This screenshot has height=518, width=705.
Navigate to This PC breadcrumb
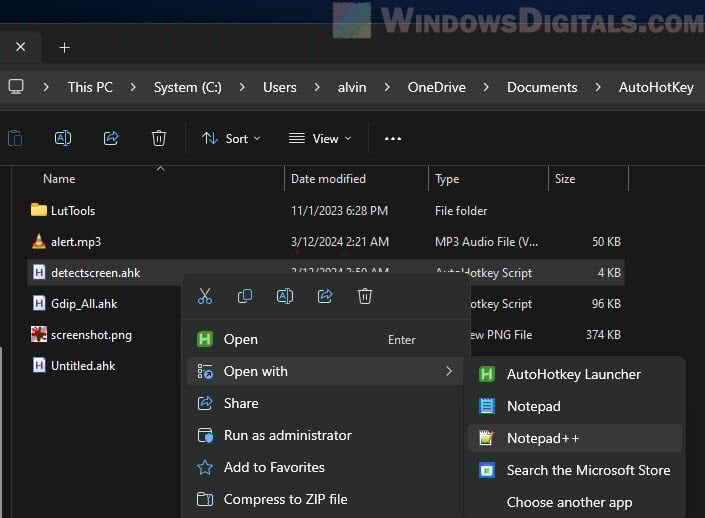[x=90, y=87]
